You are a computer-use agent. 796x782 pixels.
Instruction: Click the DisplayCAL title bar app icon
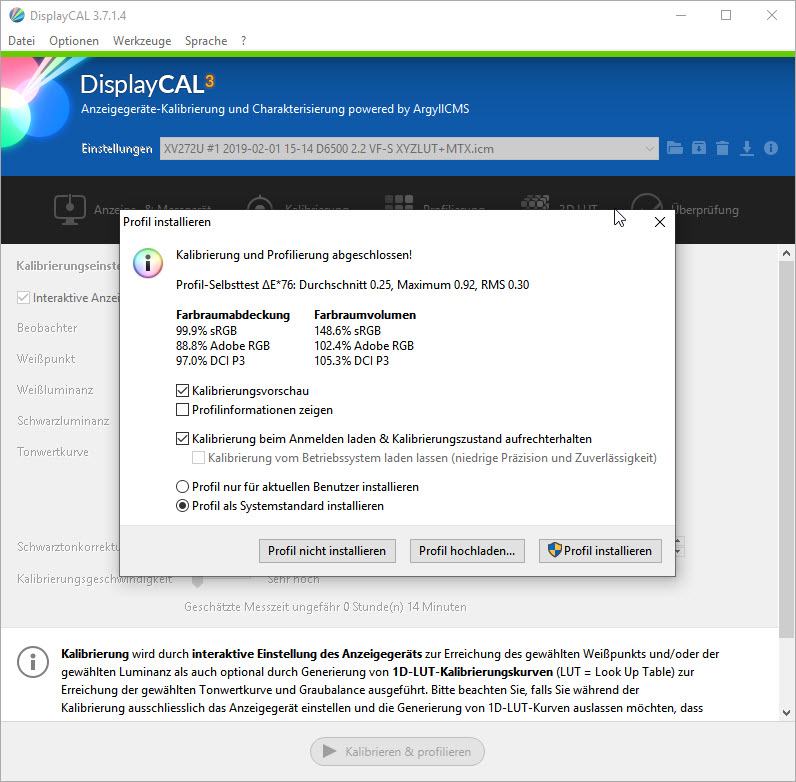[x=17, y=15]
